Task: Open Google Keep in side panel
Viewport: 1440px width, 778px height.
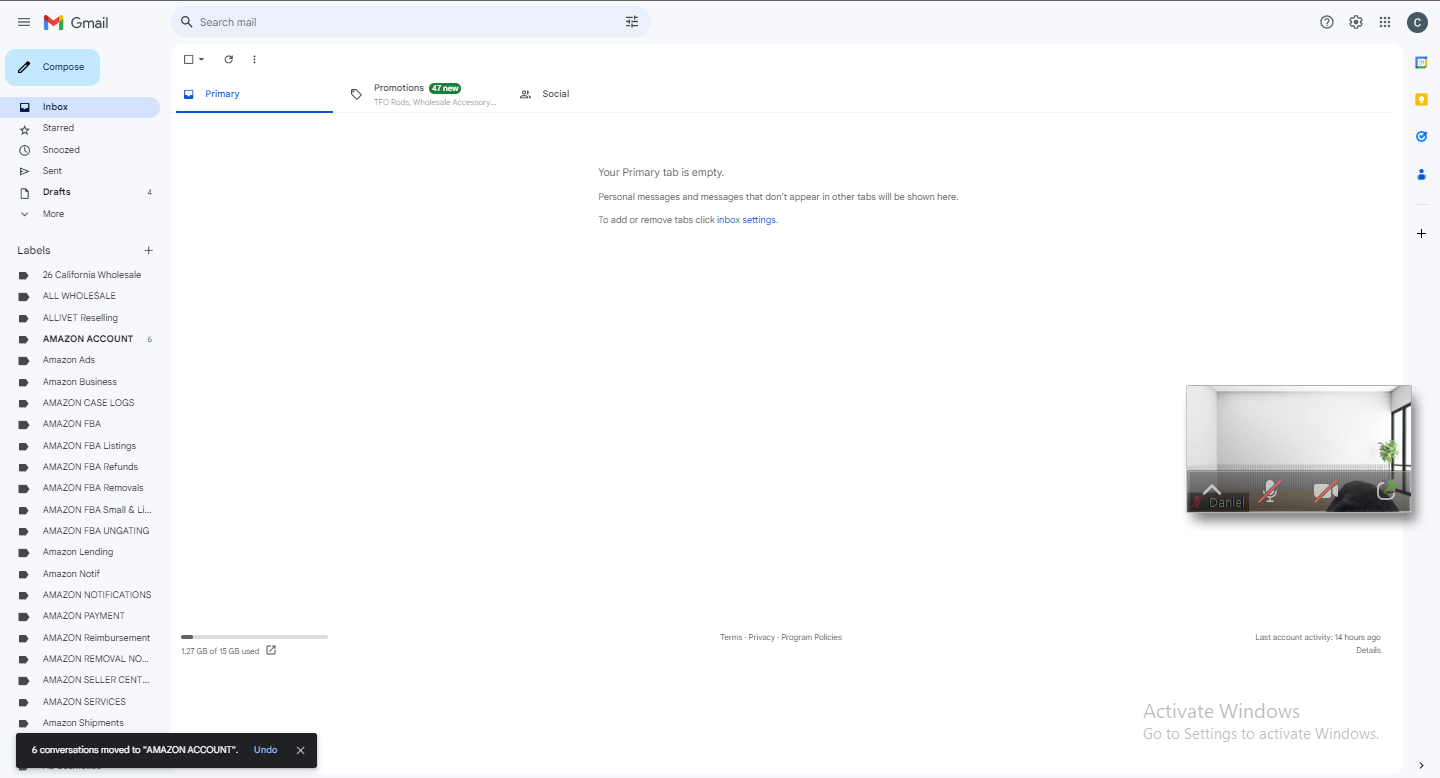Action: (1421, 99)
